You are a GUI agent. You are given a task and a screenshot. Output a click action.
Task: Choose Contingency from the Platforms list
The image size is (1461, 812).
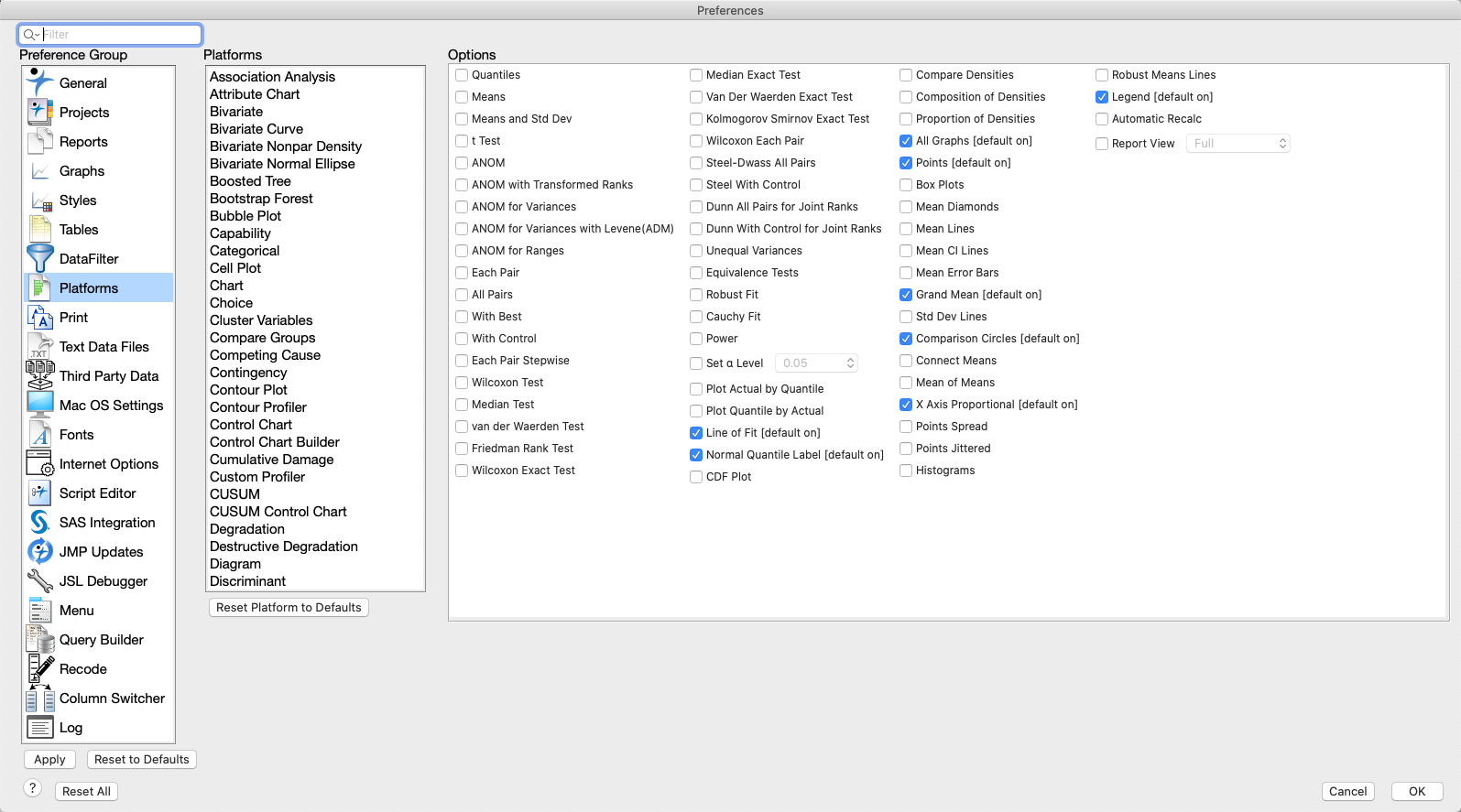248,373
